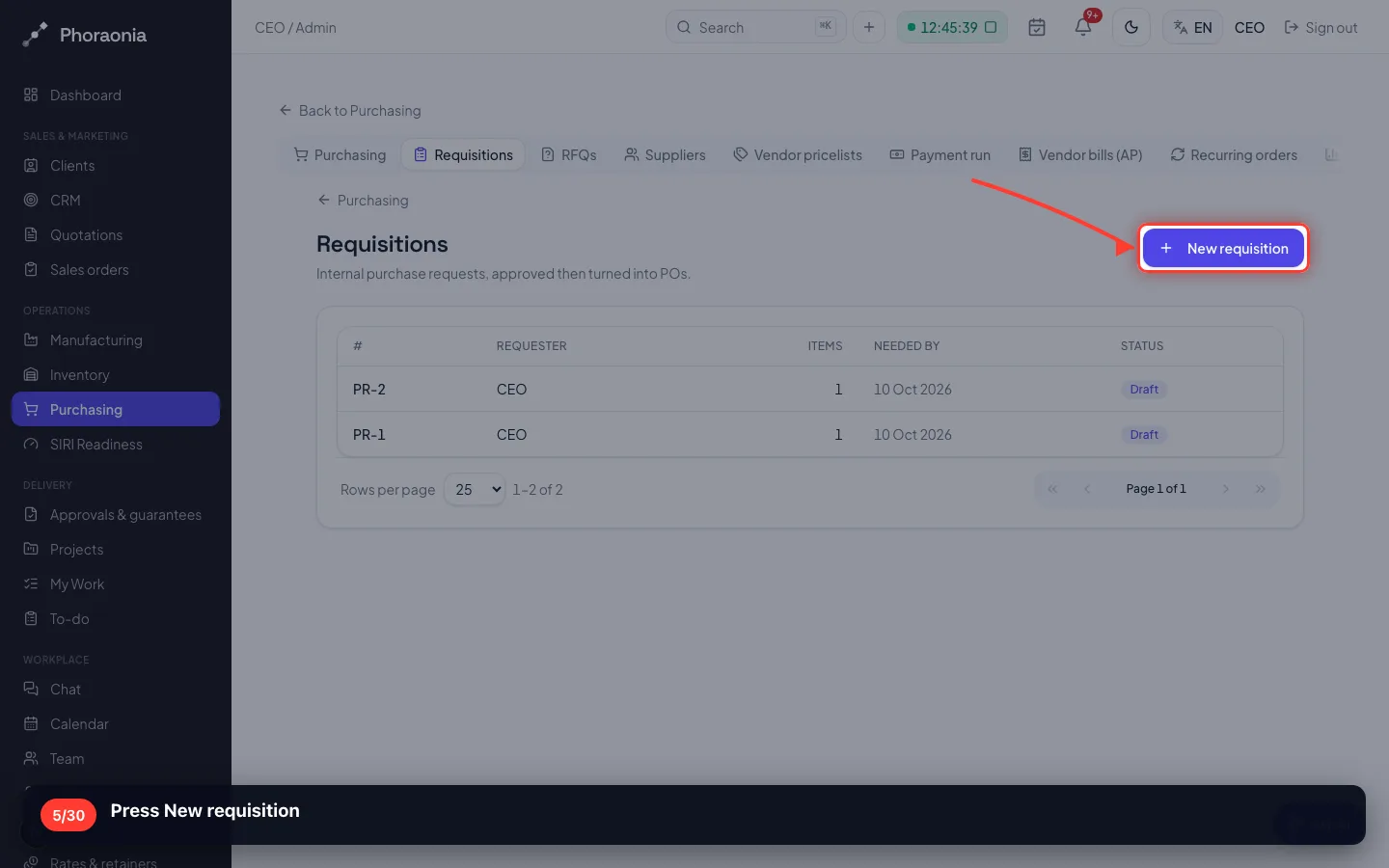Click the REQUESTER column header
The width and height of the screenshot is (1389, 868).
coord(531,346)
